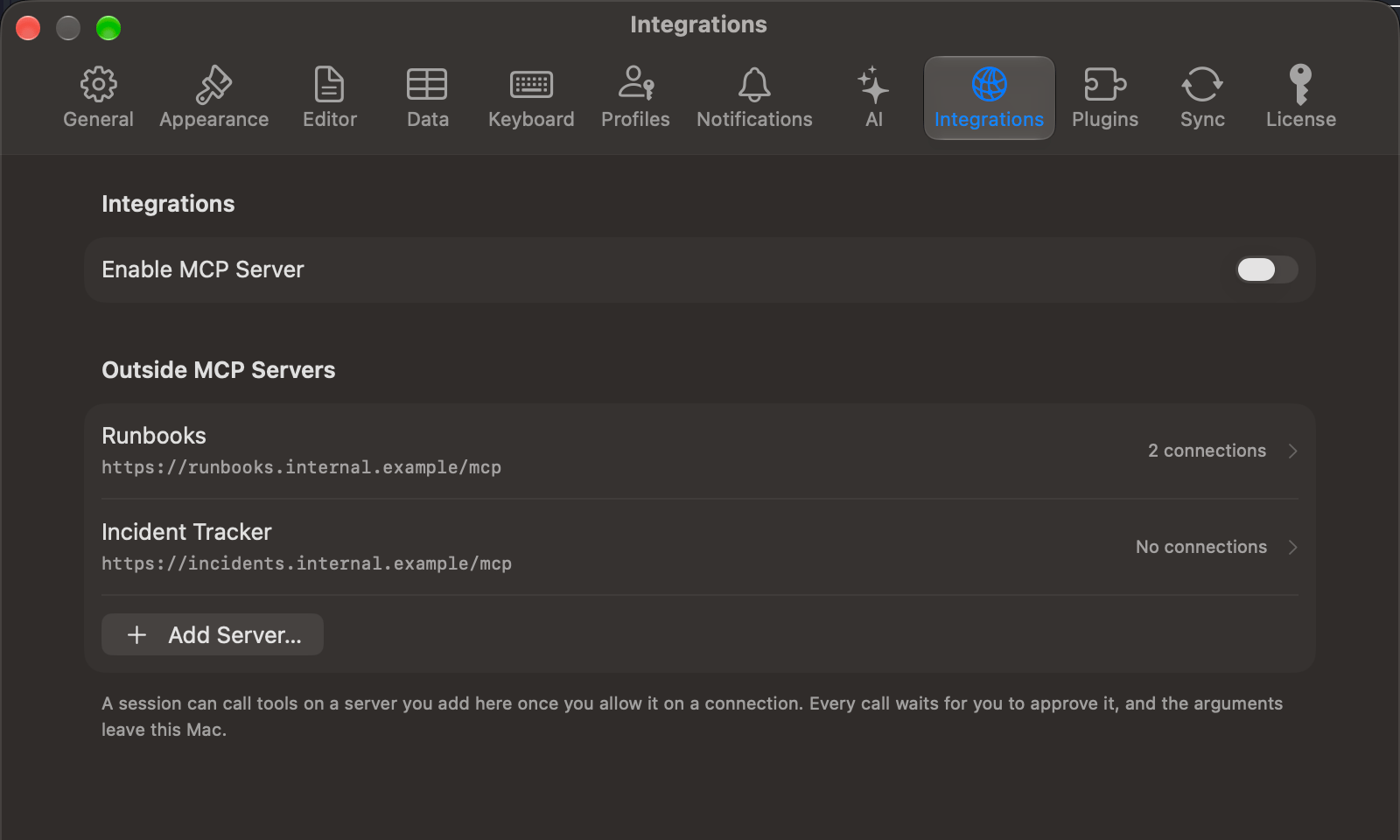
Task: Select the Runbooks server name
Action: (154, 436)
